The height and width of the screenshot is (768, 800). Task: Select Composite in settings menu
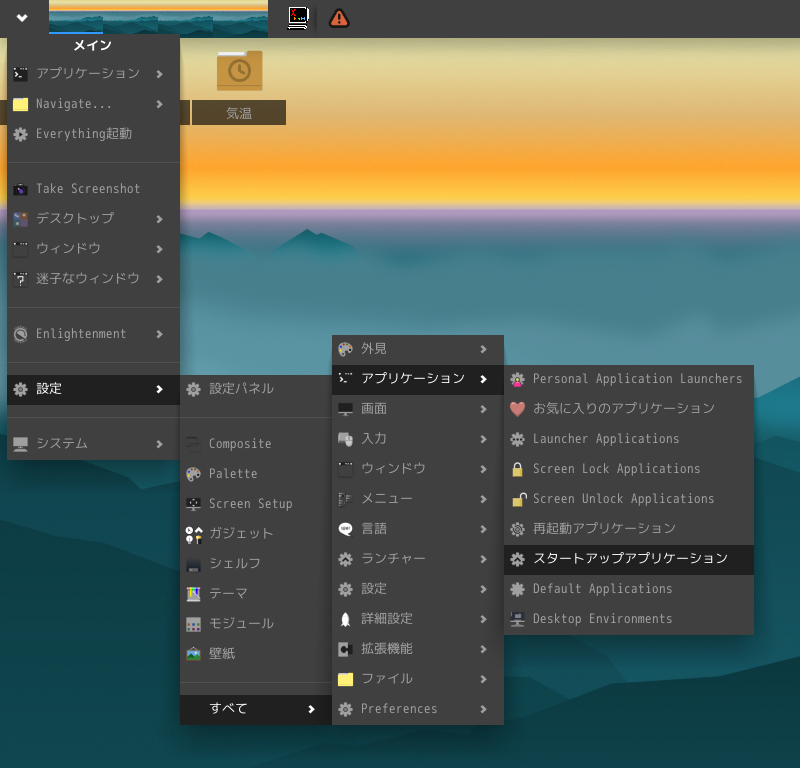pyautogui.click(x=256, y=444)
